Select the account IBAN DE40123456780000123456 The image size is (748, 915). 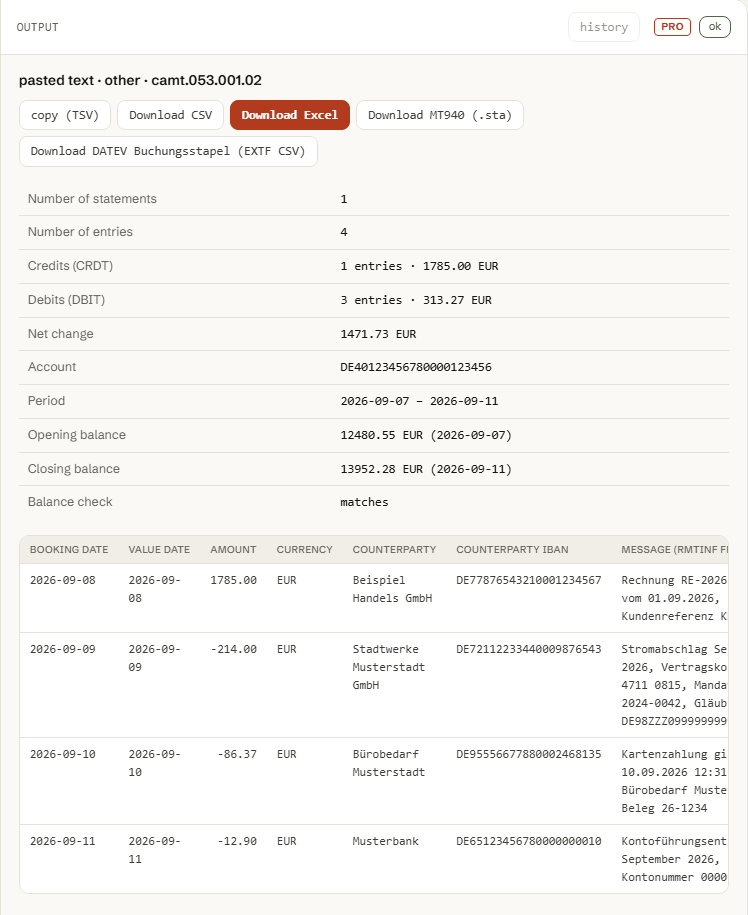click(x=415, y=367)
